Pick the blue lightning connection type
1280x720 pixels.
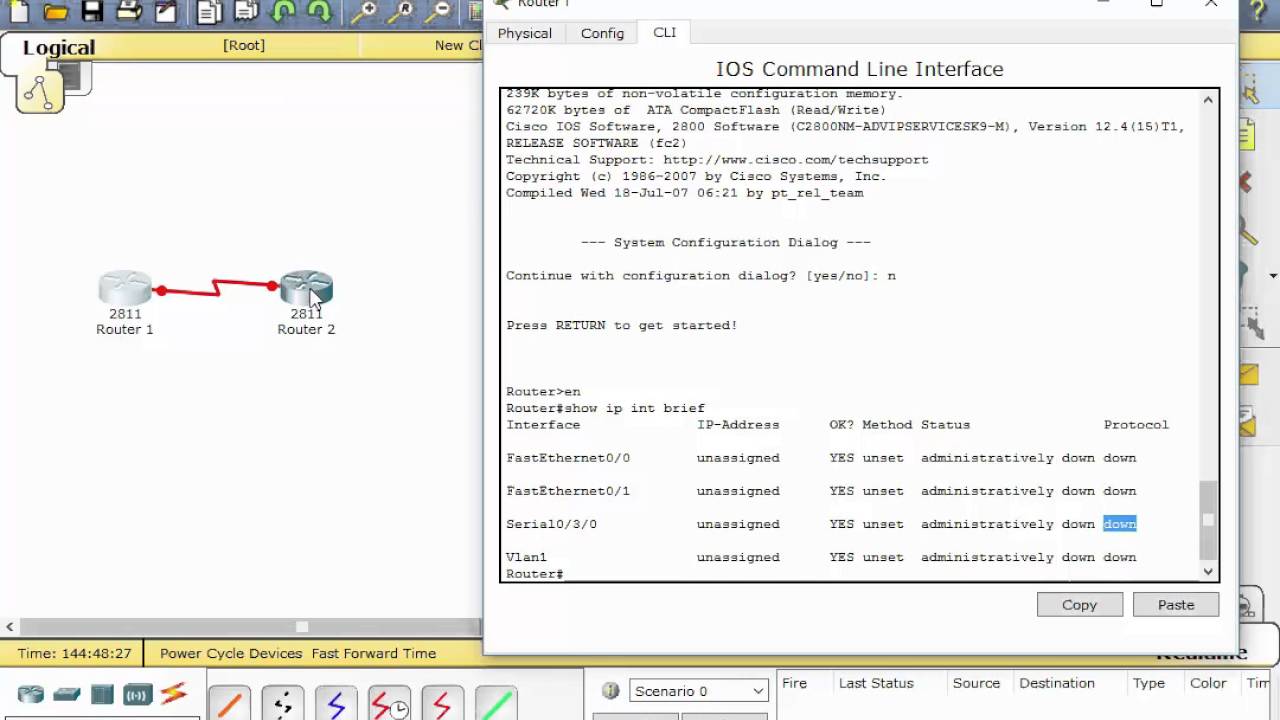tap(335, 704)
